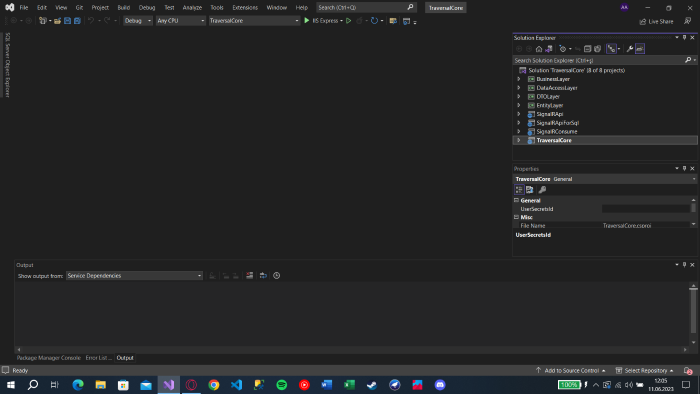Click Show All Files in Solution Explorer
Image resolution: width=700 pixels, height=394 pixels.
(x=597, y=49)
